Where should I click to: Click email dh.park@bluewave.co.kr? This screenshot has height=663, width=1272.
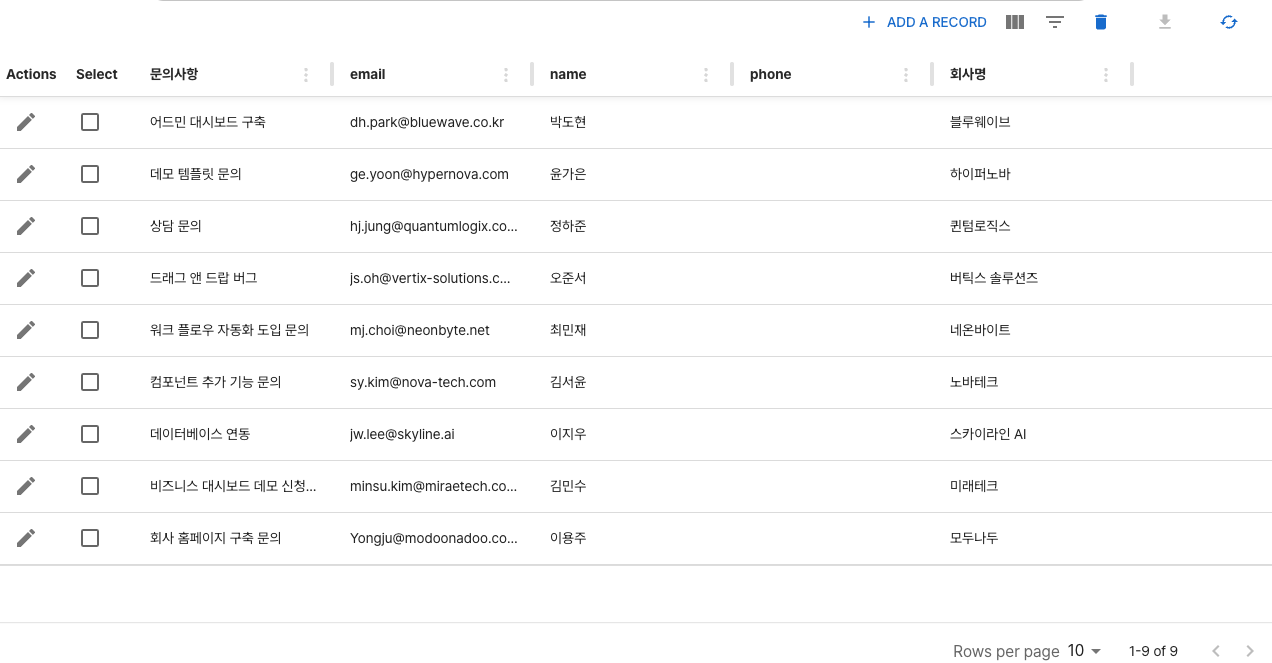coord(427,122)
